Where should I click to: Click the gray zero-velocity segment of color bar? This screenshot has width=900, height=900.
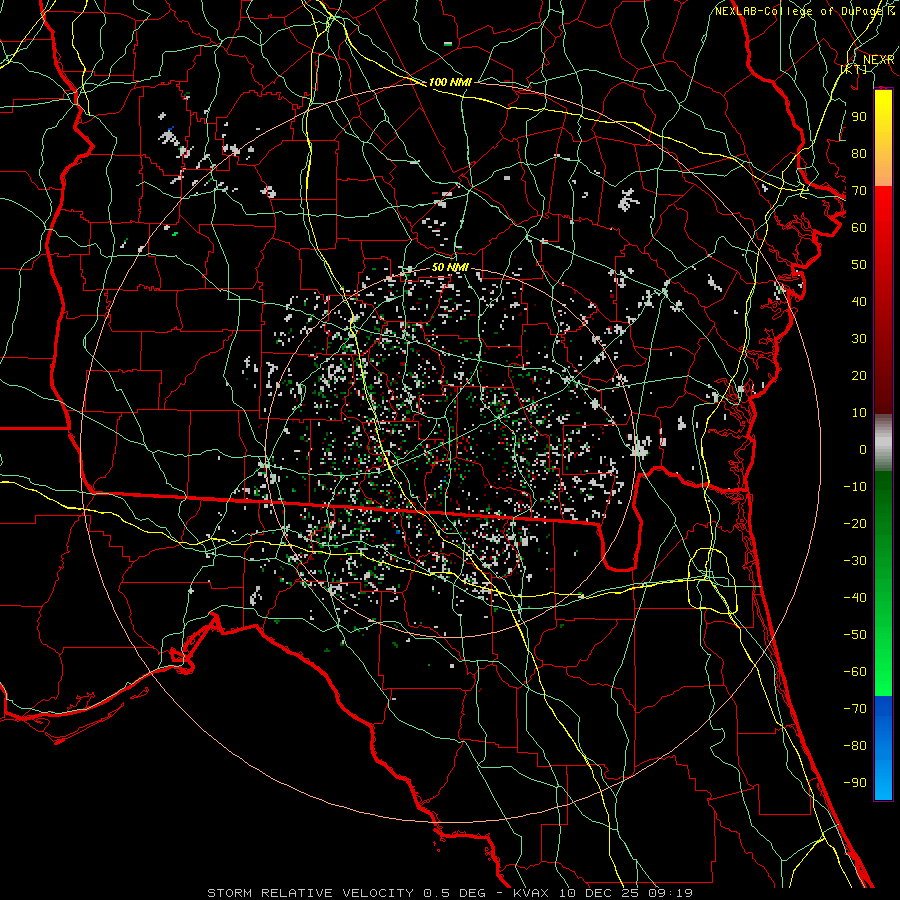click(x=883, y=443)
